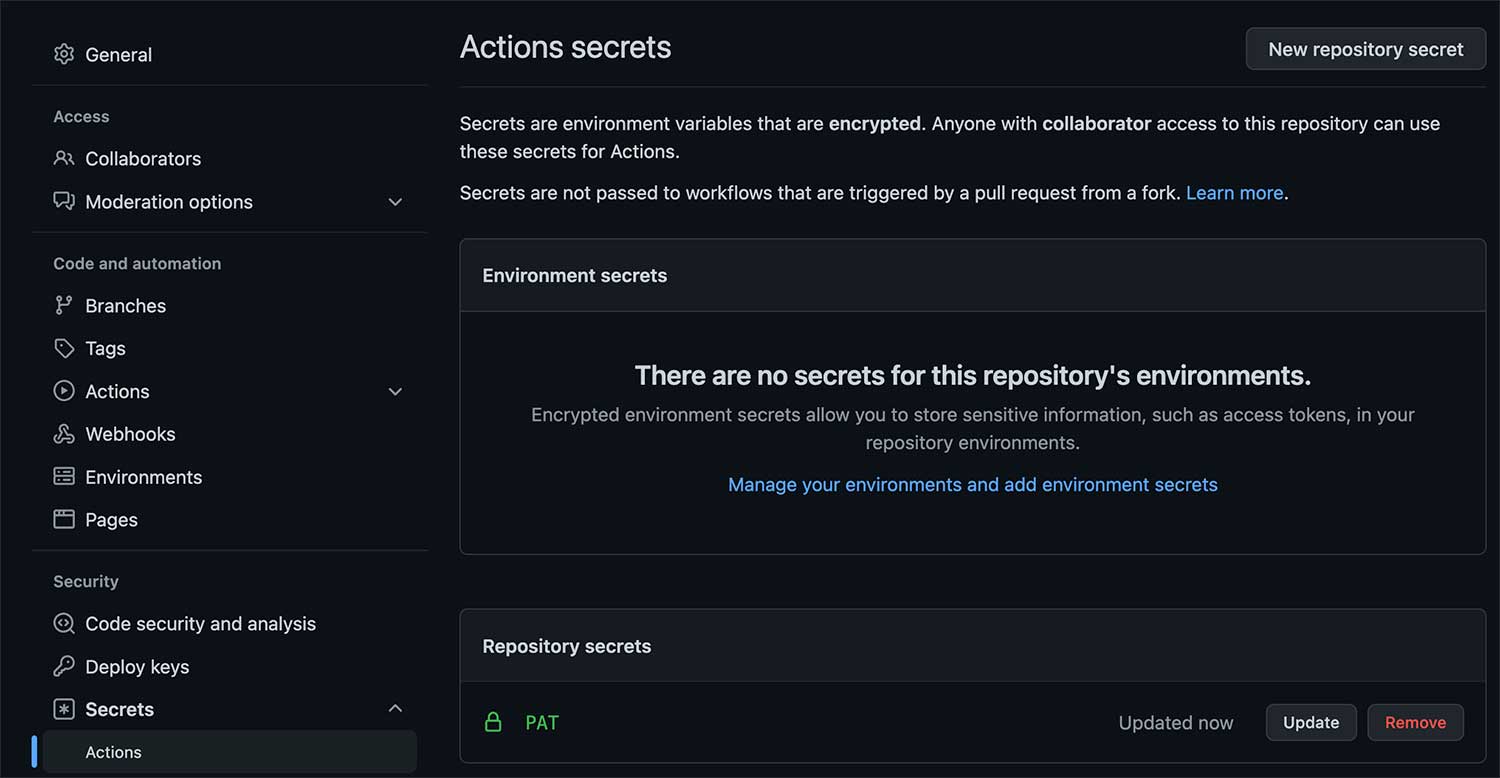1500x778 pixels.
Task: Follow the Learn more link
Action: tap(1234, 193)
